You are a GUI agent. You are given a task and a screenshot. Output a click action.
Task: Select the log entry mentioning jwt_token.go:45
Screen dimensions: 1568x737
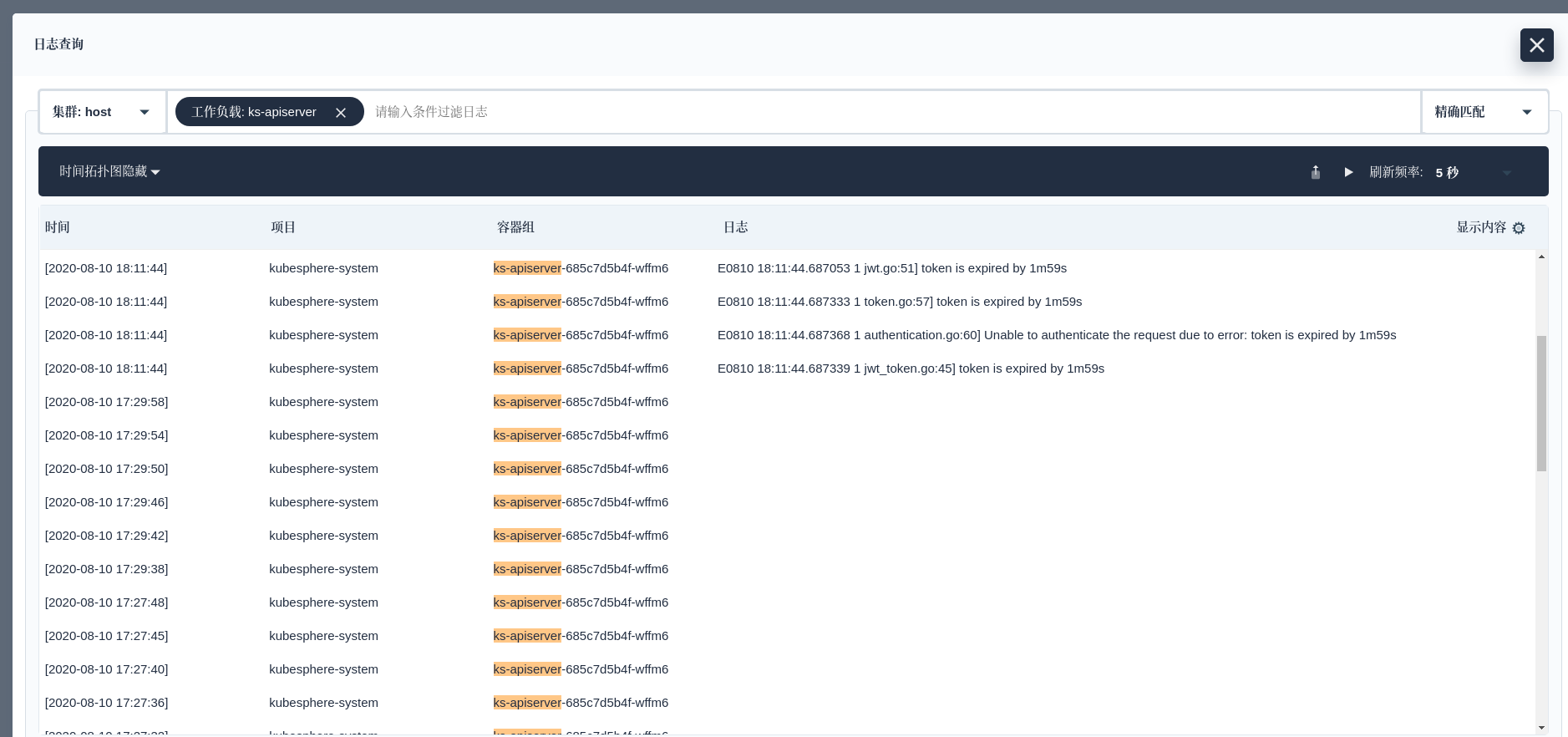pos(911,368)
